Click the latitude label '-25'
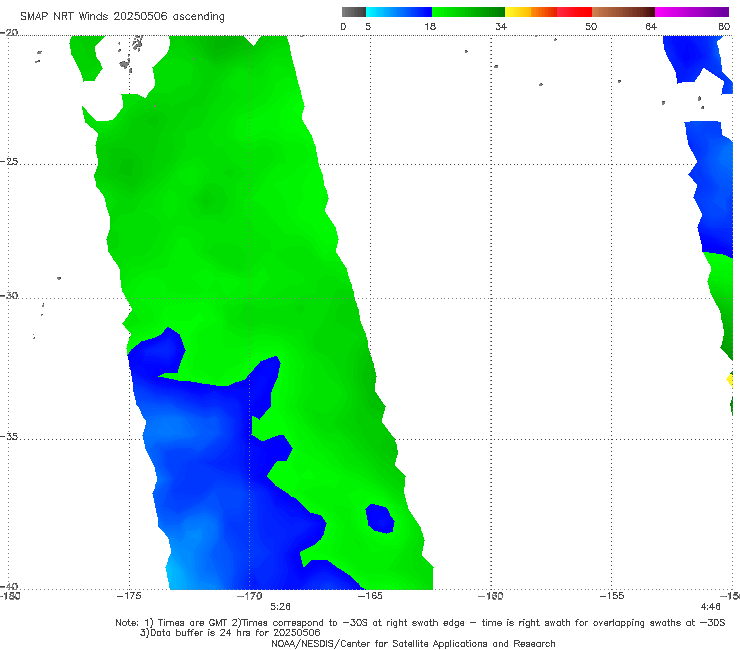 [9, 161]
